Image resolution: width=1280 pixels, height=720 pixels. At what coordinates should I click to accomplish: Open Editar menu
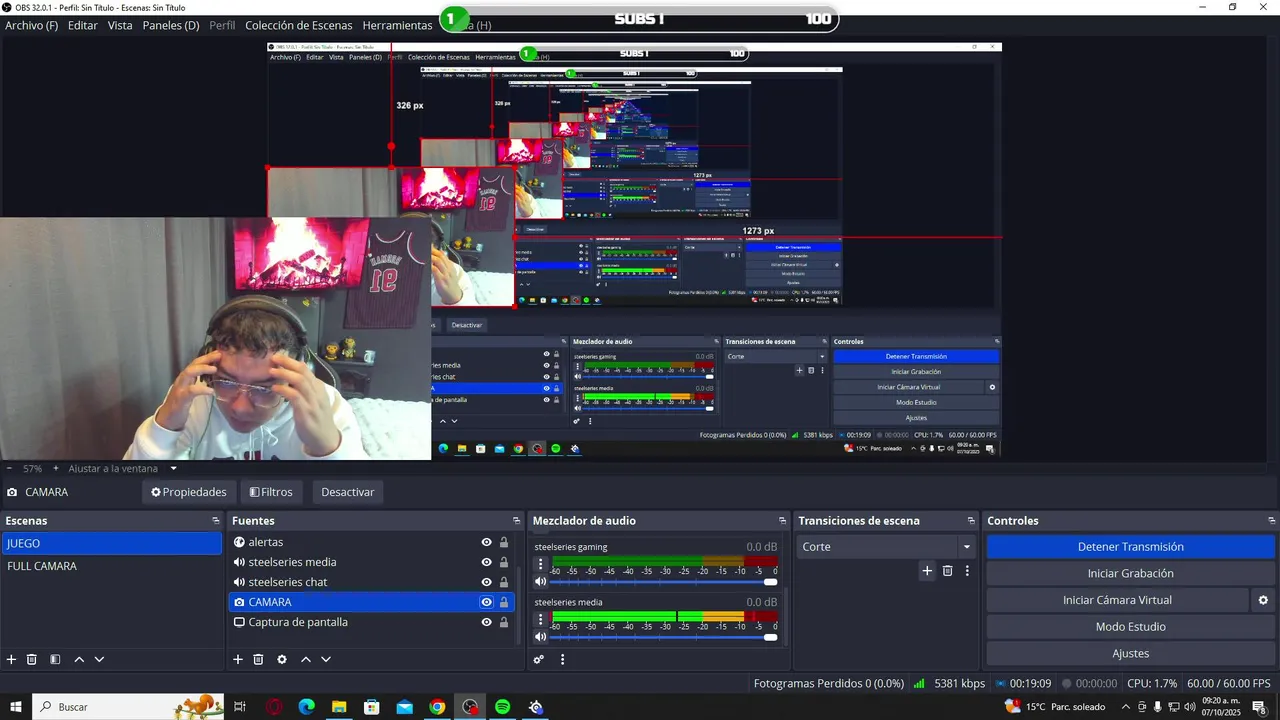(x=83, y=25)
